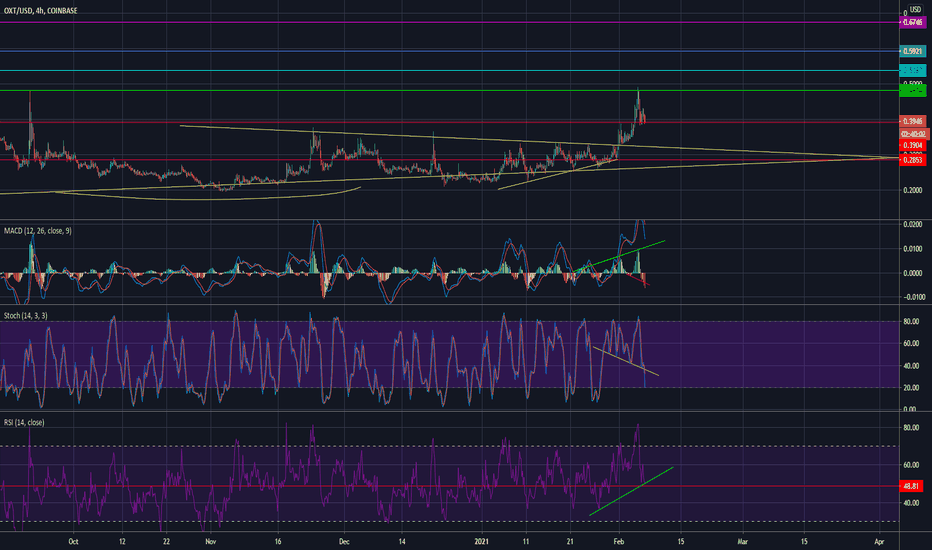Click the 22 date on time axis
Viewport: 932px width, 550px height.
[x=166, y=542]
